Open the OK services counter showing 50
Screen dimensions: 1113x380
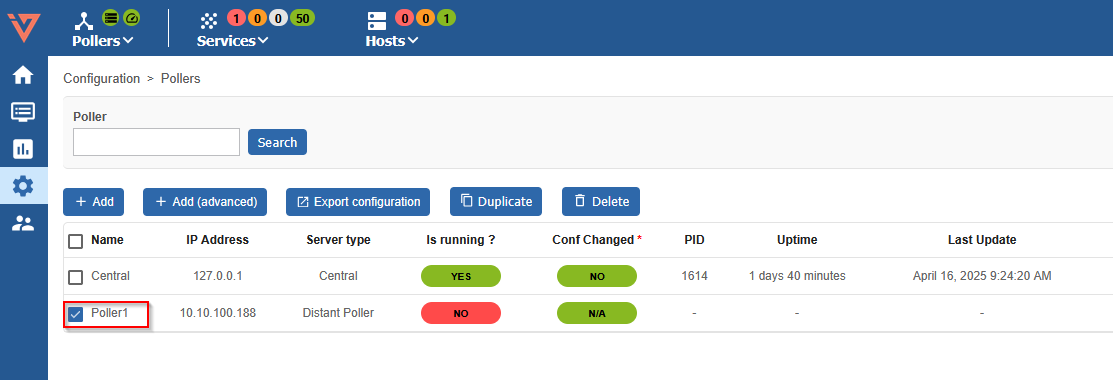click(302, 18)
